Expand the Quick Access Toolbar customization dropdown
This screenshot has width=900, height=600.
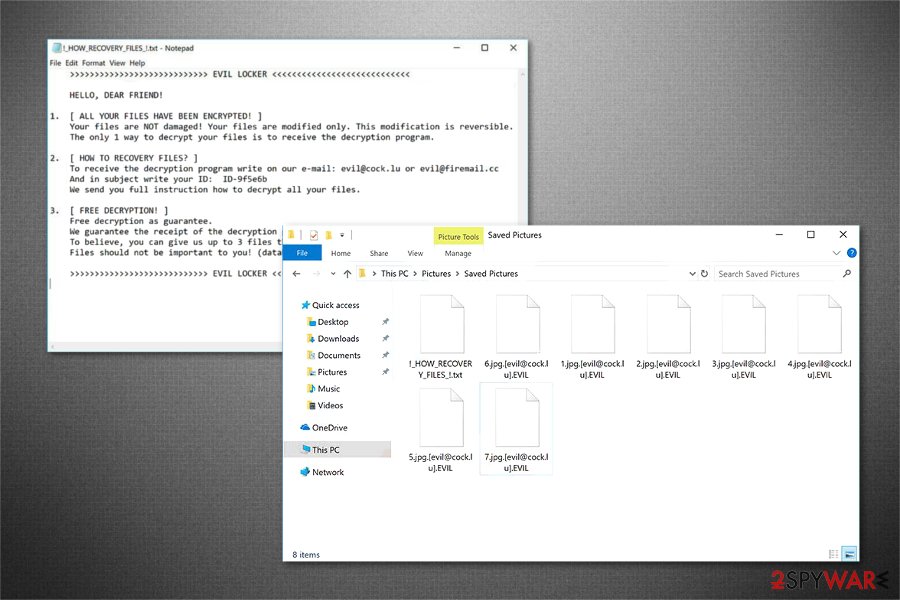[x=343, y=235]
